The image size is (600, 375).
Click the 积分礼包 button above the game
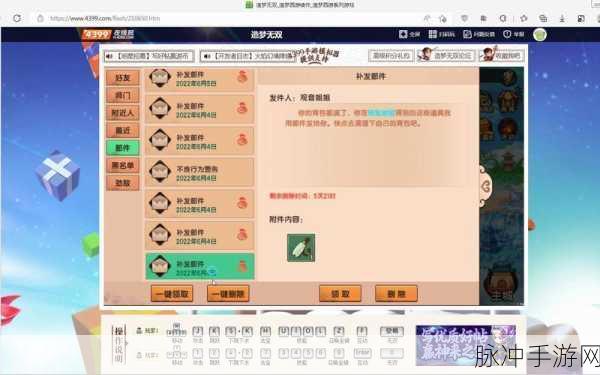[x=391, y=56]
